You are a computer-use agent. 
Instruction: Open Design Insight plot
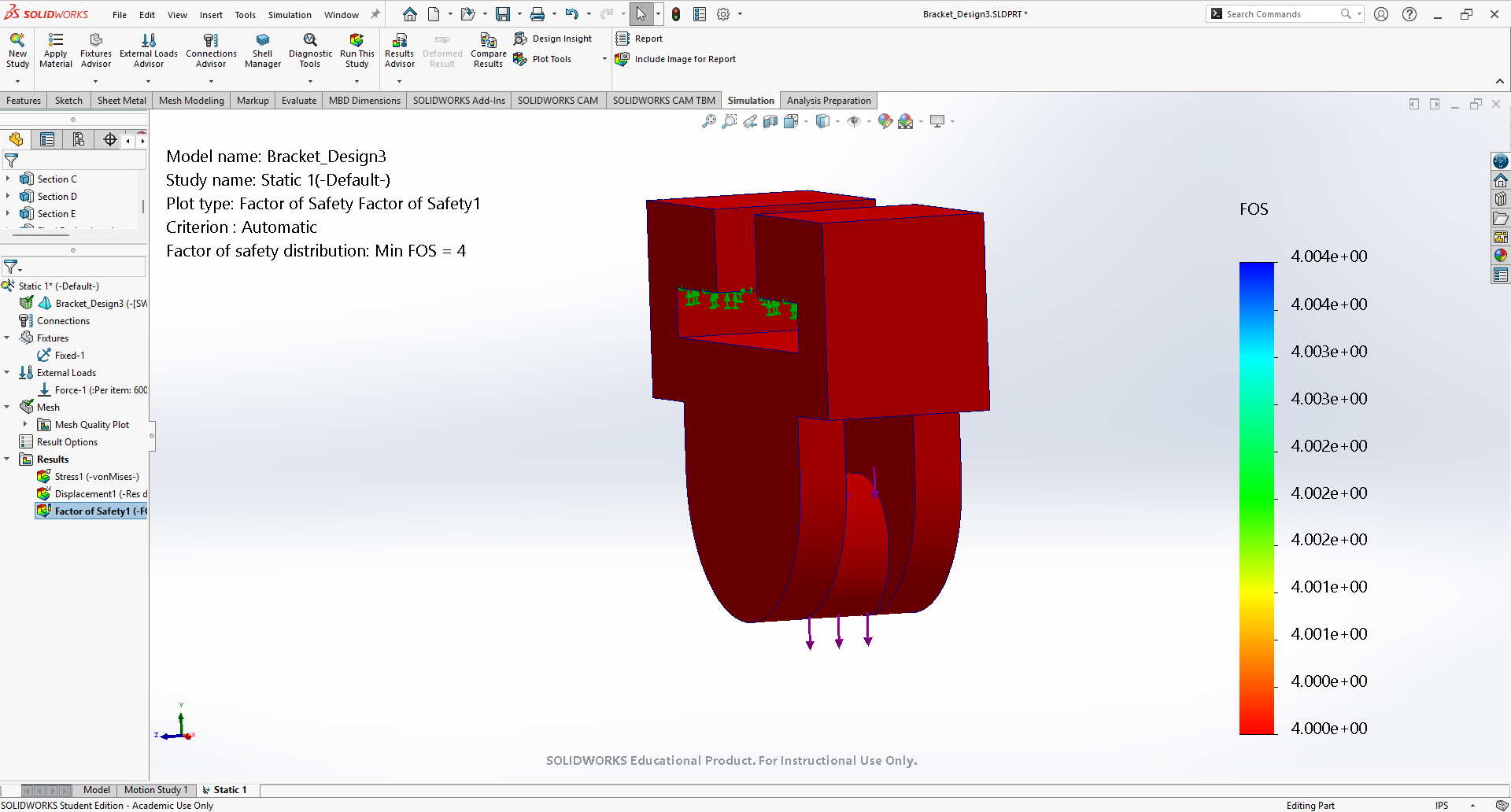pyautogui.click(x=553, y=39)
